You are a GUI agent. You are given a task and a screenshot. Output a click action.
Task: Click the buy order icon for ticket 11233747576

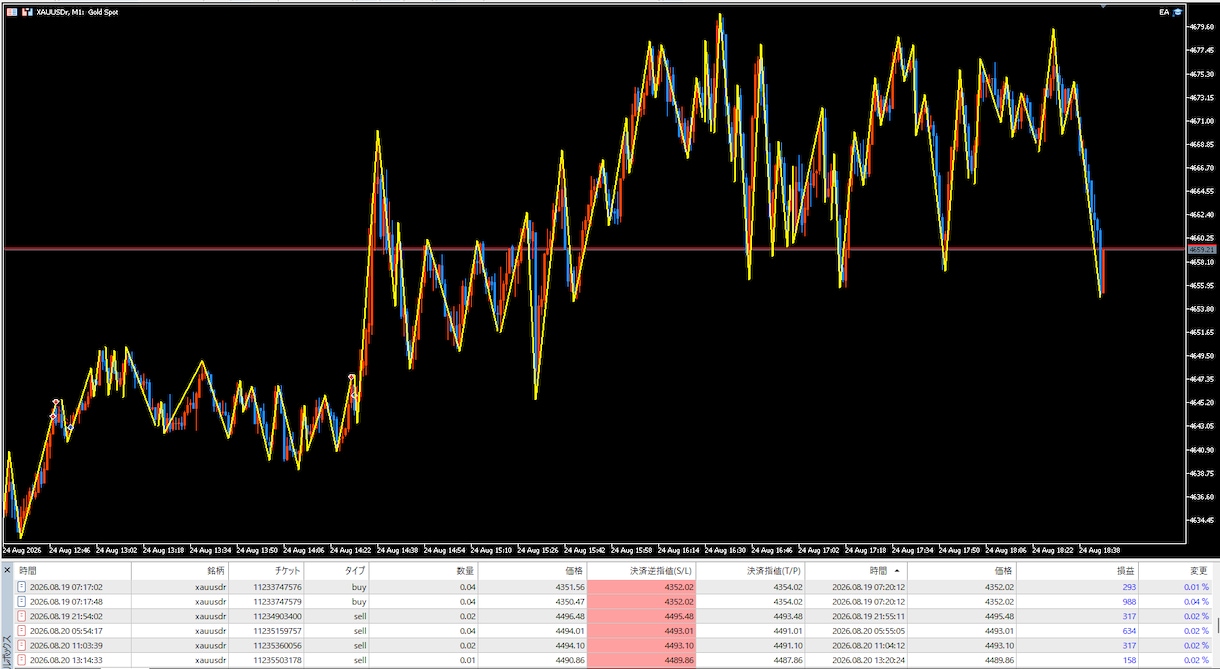[23, 587]
